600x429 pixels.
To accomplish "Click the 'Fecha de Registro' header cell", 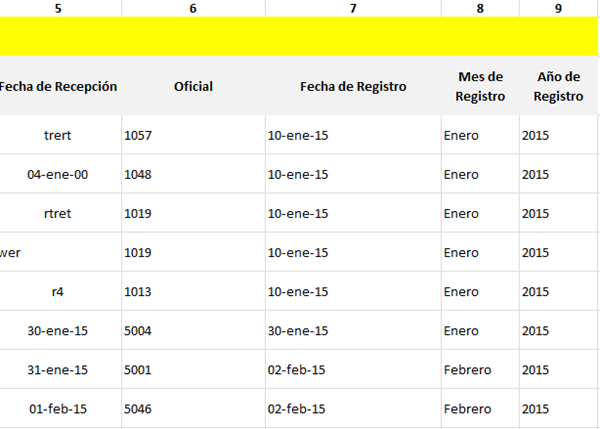I will coord(353,86).
